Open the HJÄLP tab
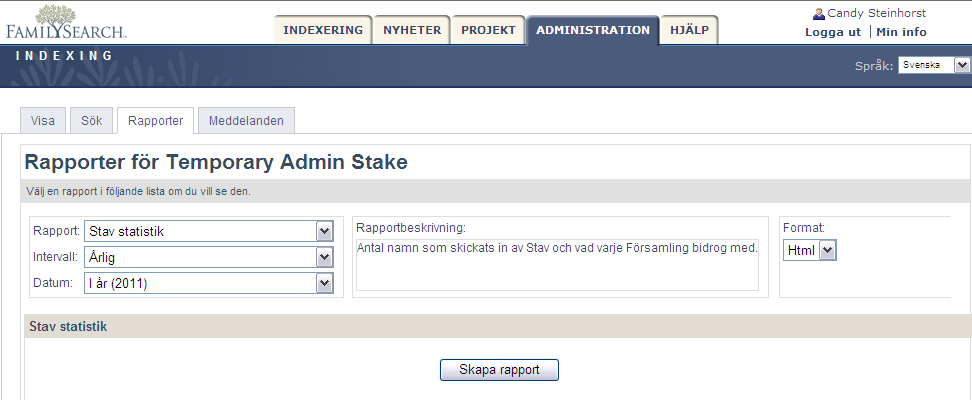The width and height of the screenshot is (972, 400). coord(689,30)
